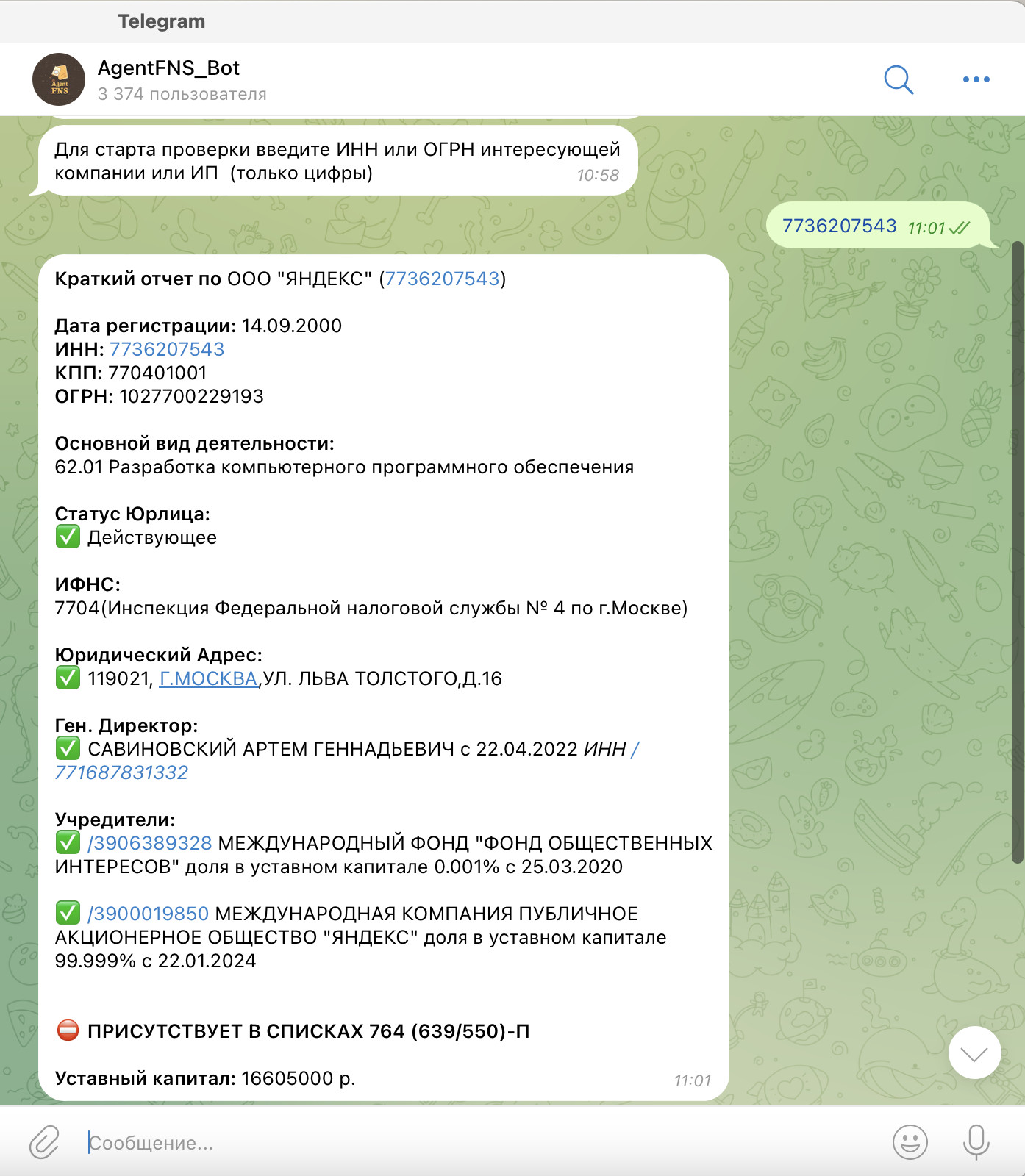Open search in the chat

pos(899,79)
